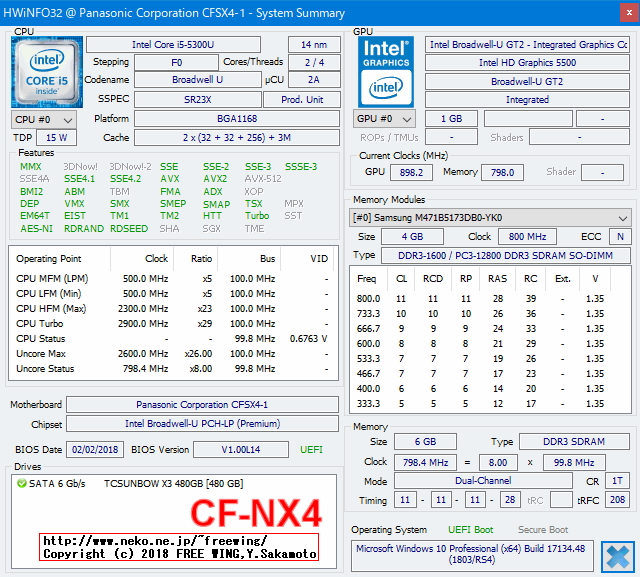Click the GPU Memory clock 798.0 value

(x=502, y=172)
